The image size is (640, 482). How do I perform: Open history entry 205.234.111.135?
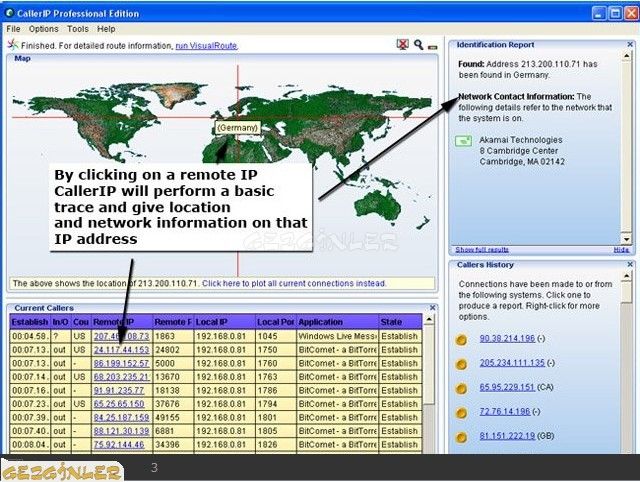[512, 362]
